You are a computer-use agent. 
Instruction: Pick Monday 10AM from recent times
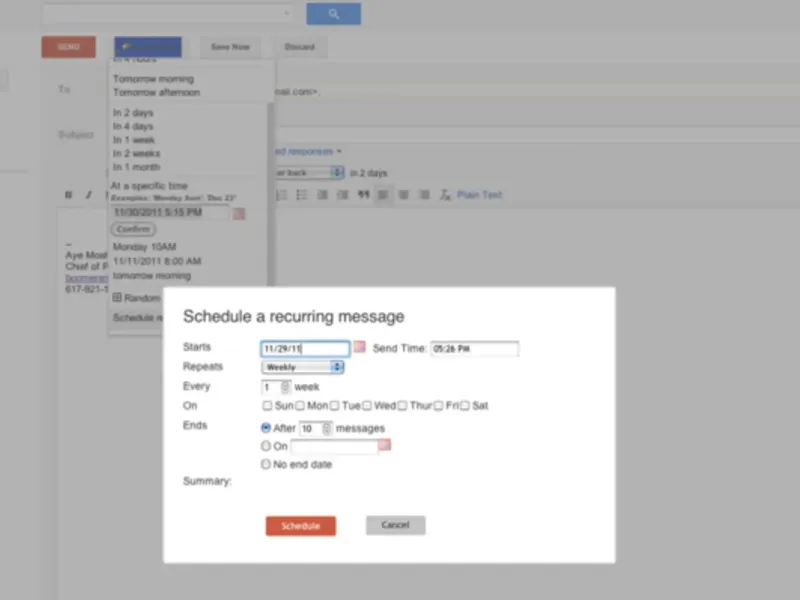(x=144, y=247)
